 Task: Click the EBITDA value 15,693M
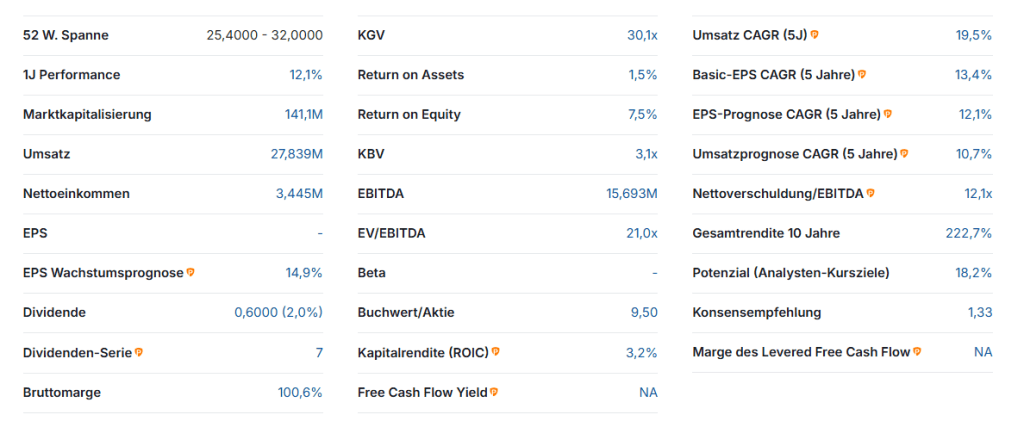[x=632, y=193]
